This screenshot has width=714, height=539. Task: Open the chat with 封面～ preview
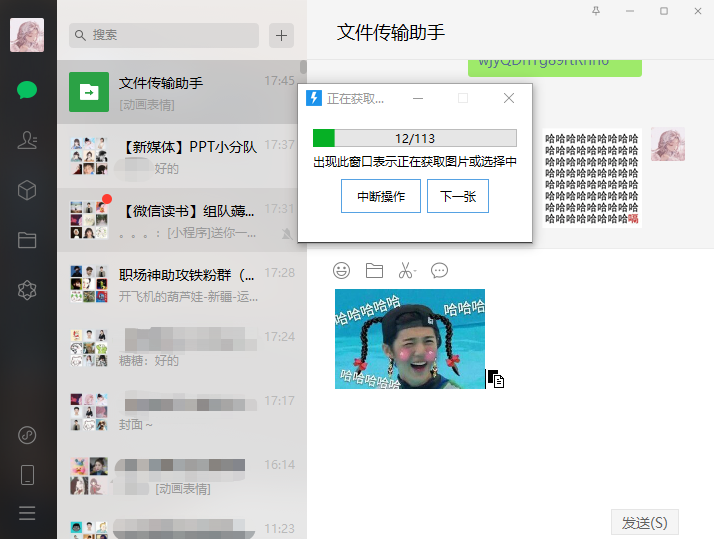tap(182, 412)
